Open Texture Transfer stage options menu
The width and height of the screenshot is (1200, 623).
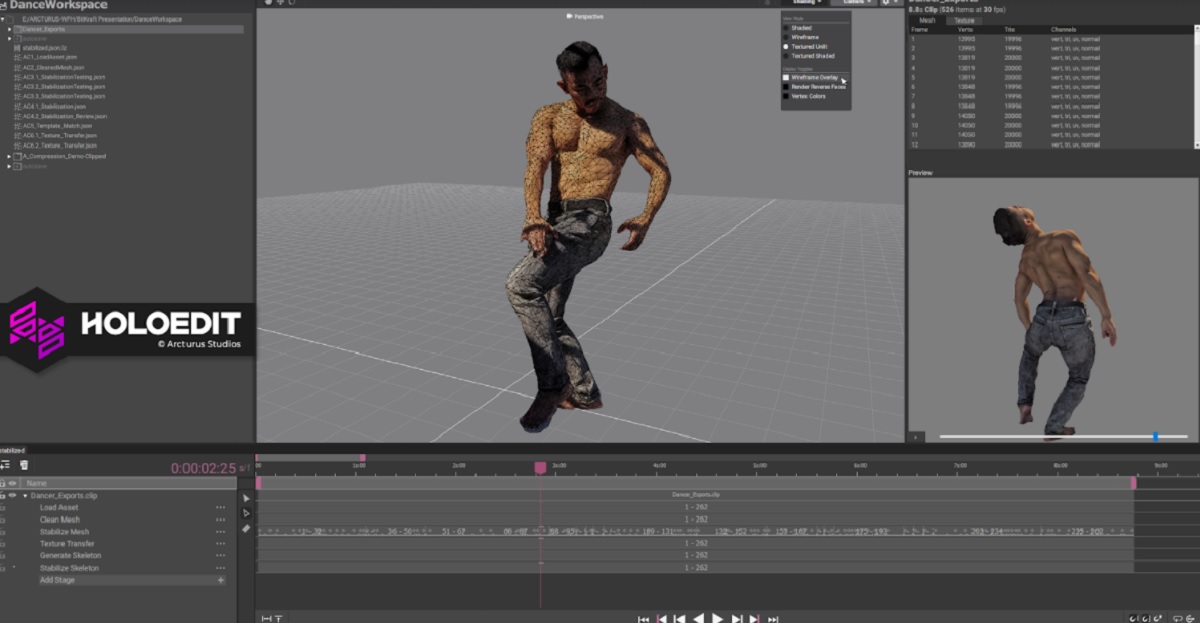pyautogui.click(x=220, y=544)
